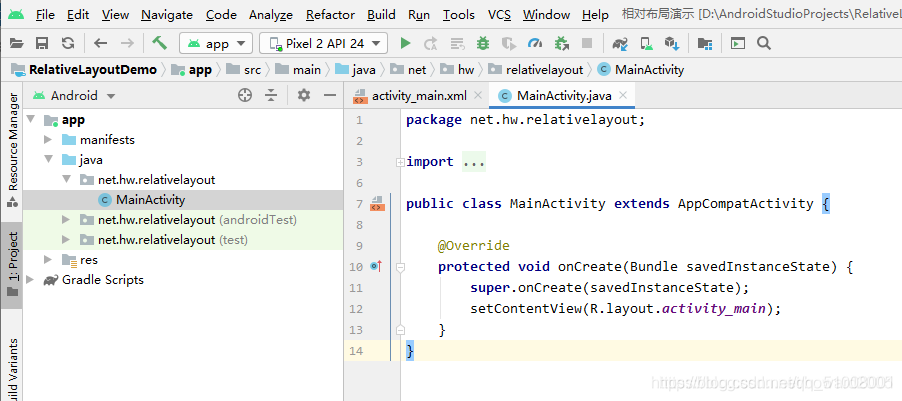Click the Scroll from Source target icon
This screenshot has width=902, height=401.
click(x=245, y=96)
